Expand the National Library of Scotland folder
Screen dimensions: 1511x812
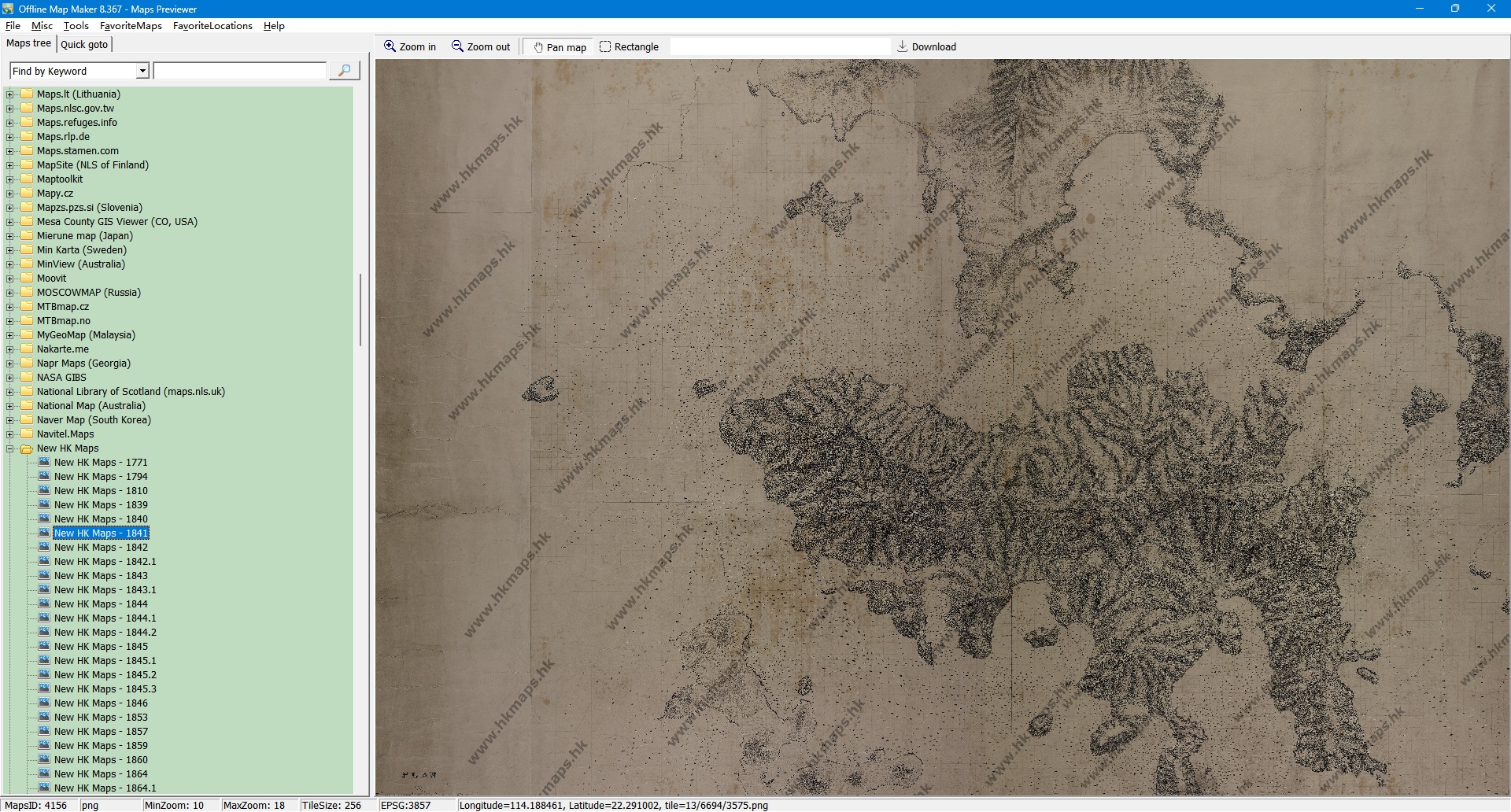pos(10,392)
